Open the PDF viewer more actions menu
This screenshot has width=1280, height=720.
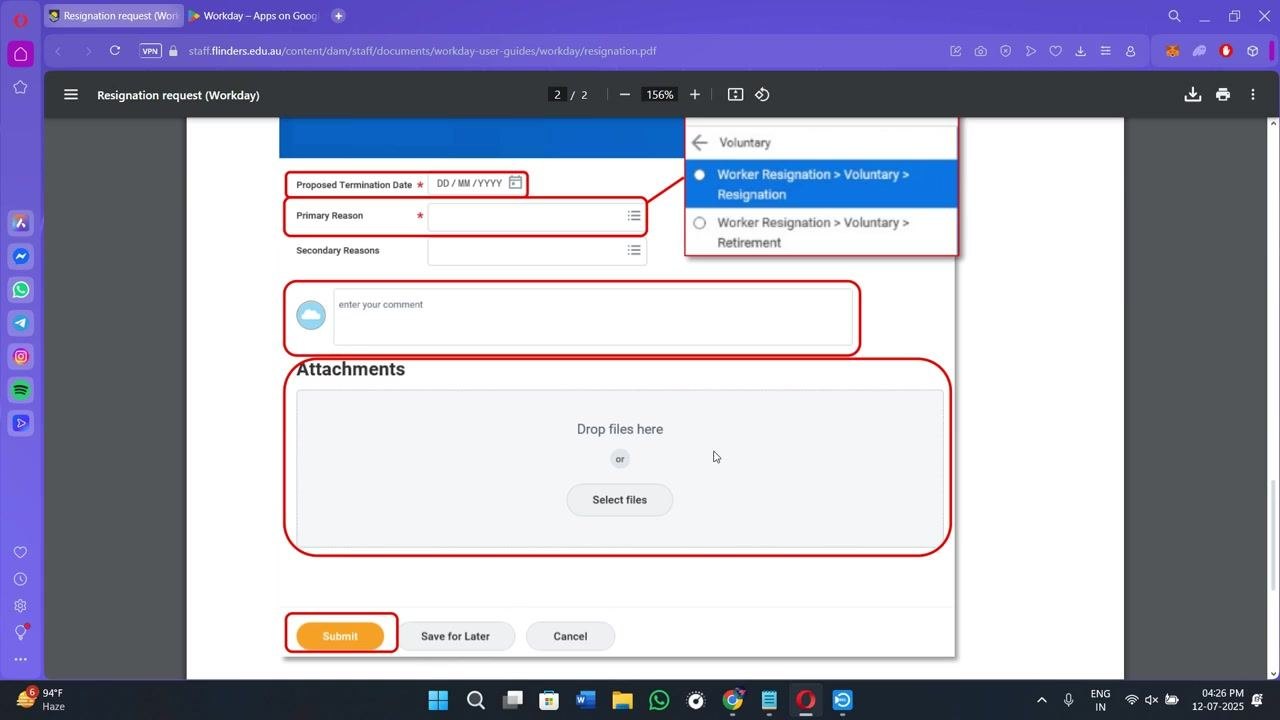tap(1253, 95)
